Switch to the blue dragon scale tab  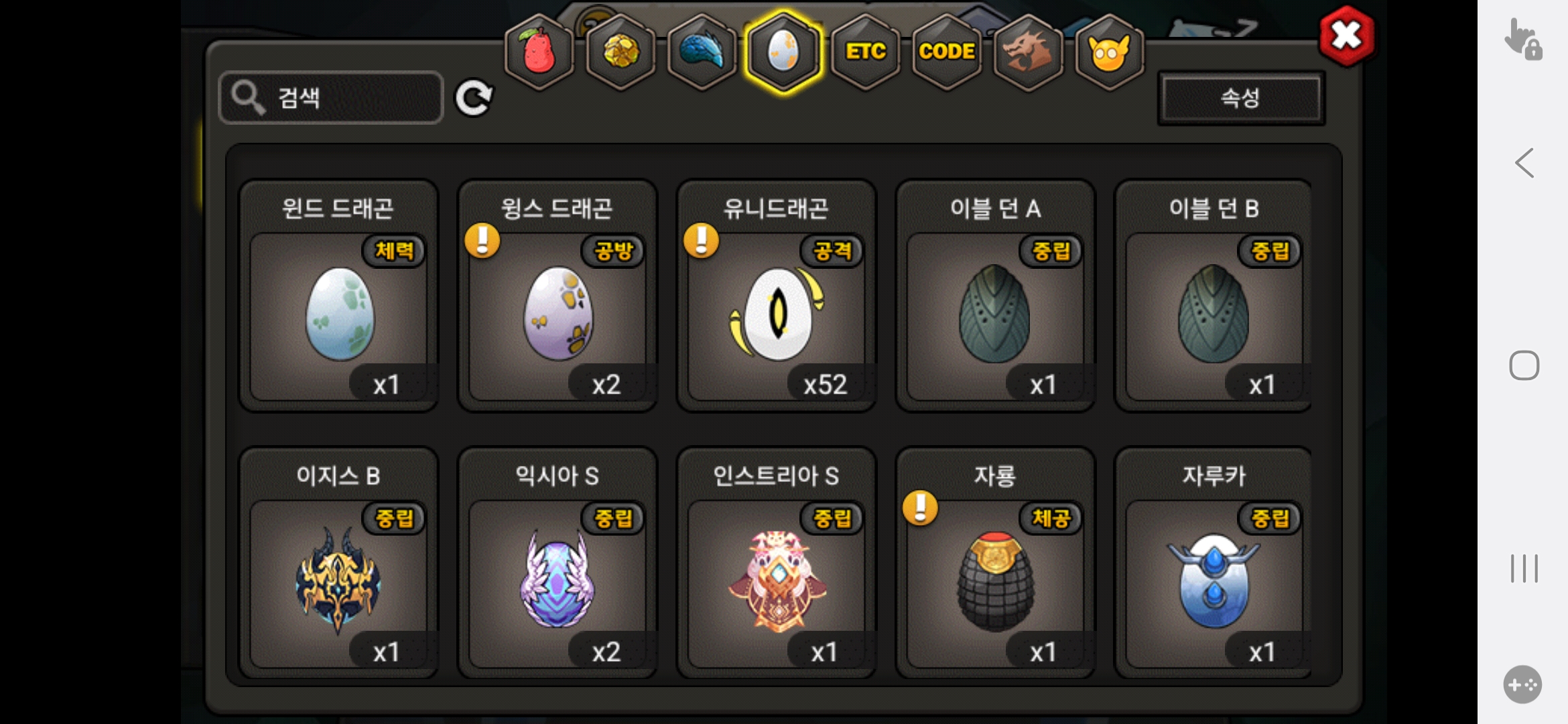point(702,52)
